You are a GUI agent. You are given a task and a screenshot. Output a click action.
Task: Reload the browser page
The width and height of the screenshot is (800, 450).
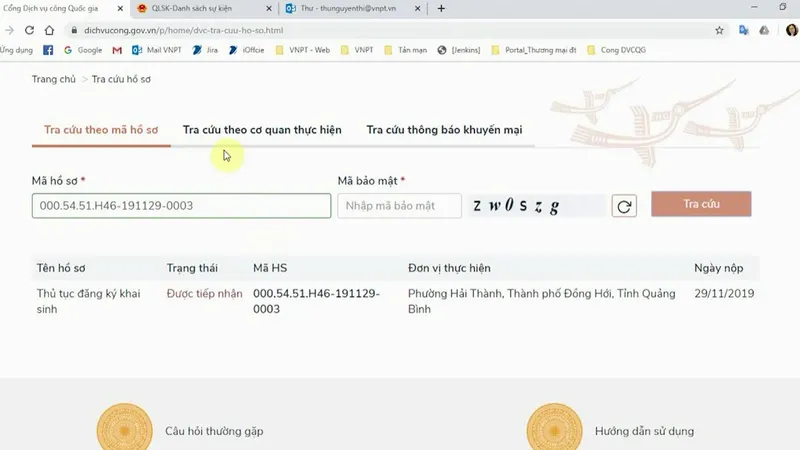click(x=29, y=31)
